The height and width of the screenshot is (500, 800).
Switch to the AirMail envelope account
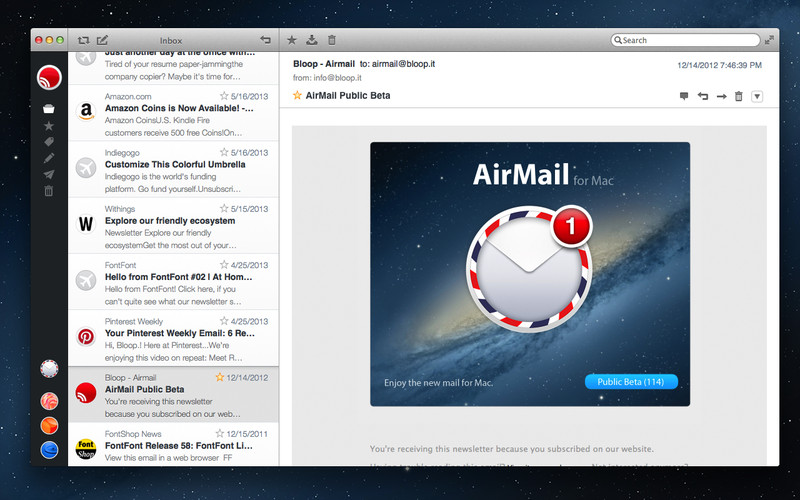click(49, 369)
